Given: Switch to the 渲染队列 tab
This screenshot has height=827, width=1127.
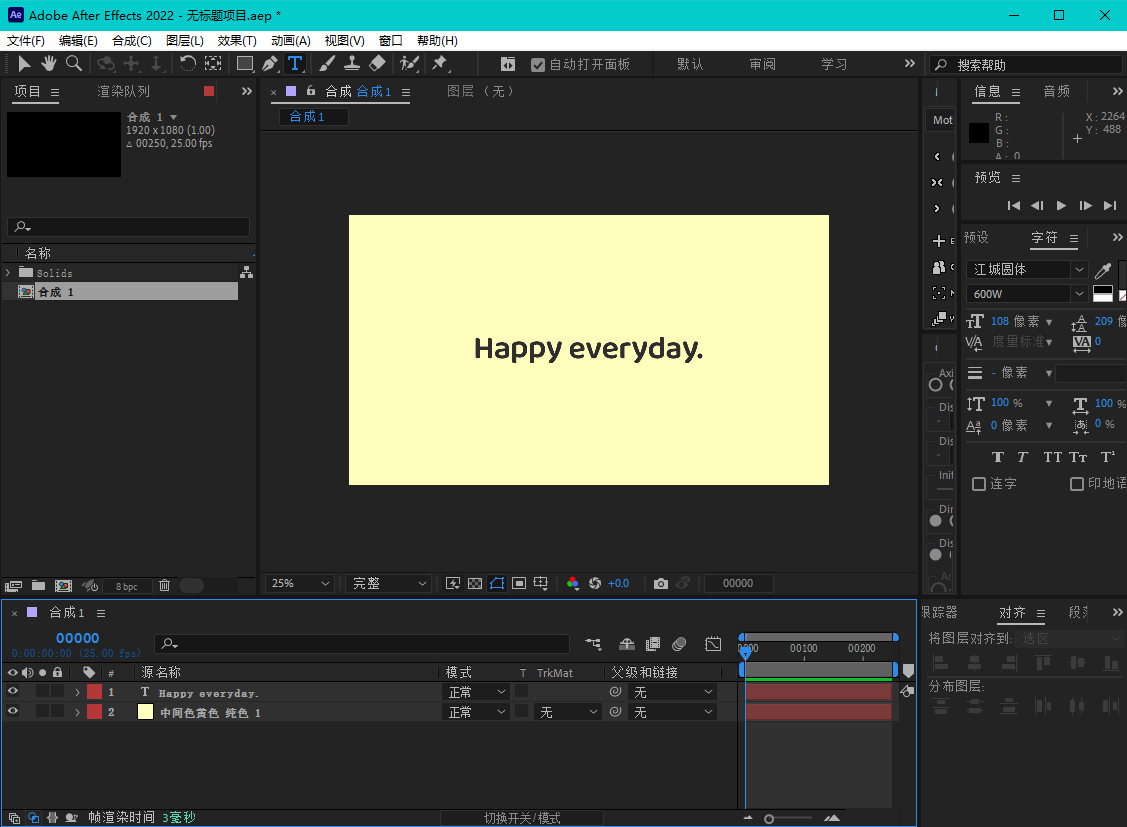Looking at the screenshot, I should [x=123, y=91].
